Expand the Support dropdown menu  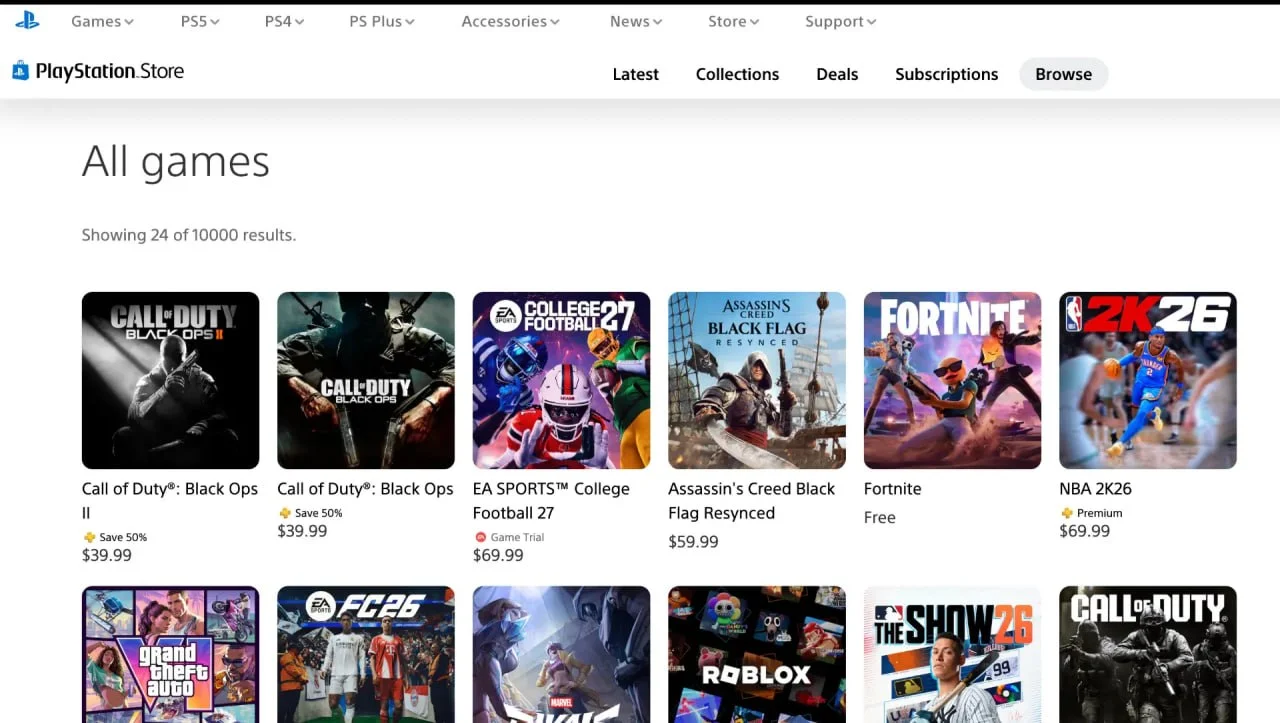841,21
